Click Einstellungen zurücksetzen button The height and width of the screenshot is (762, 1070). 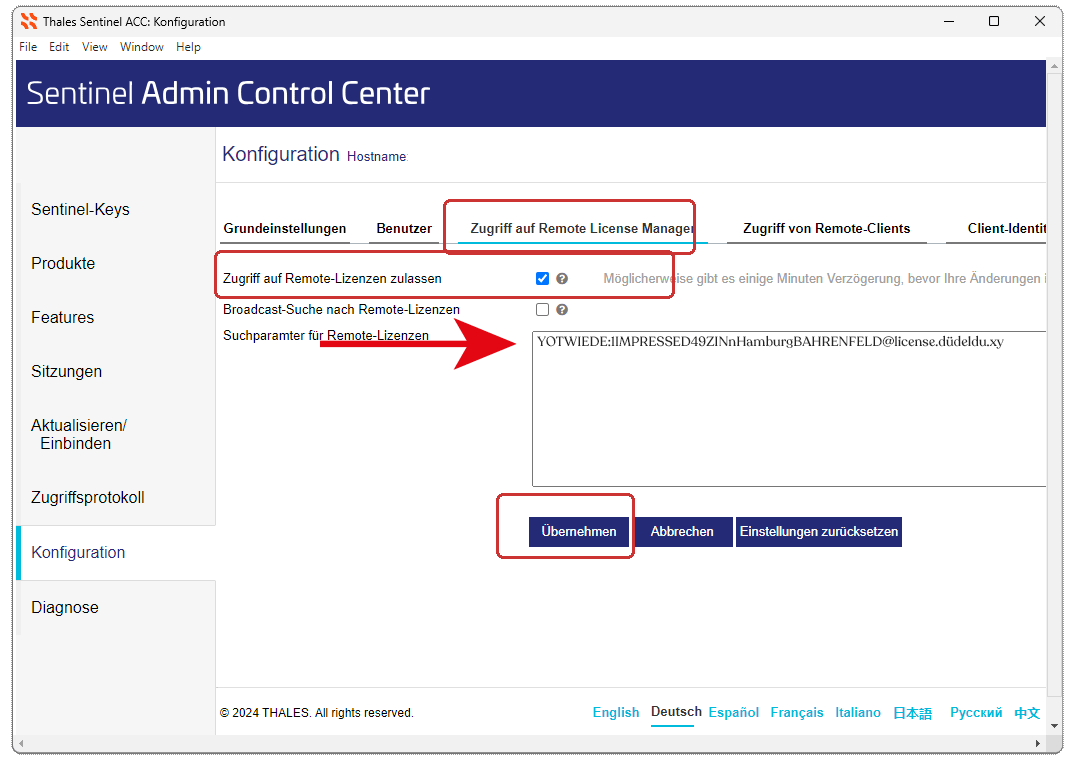point(819,532)
